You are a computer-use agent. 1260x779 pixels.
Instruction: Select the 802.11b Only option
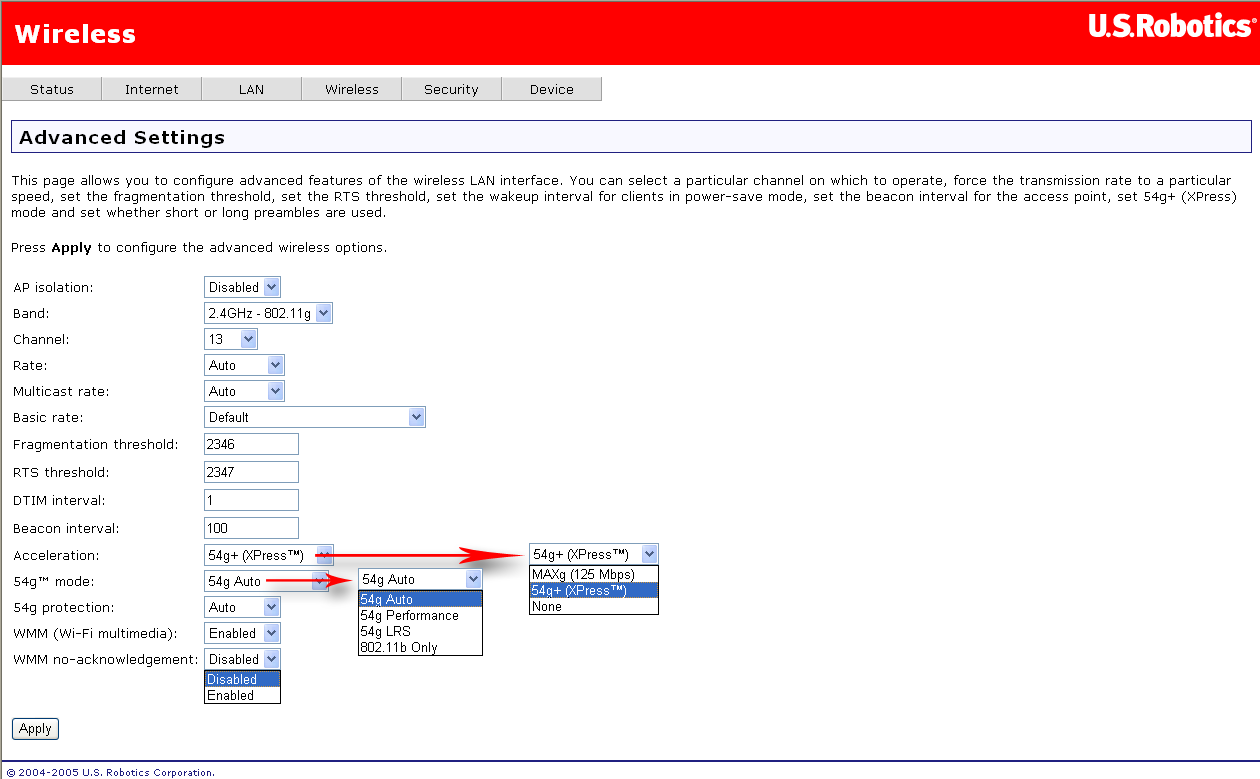pos(420,647)
